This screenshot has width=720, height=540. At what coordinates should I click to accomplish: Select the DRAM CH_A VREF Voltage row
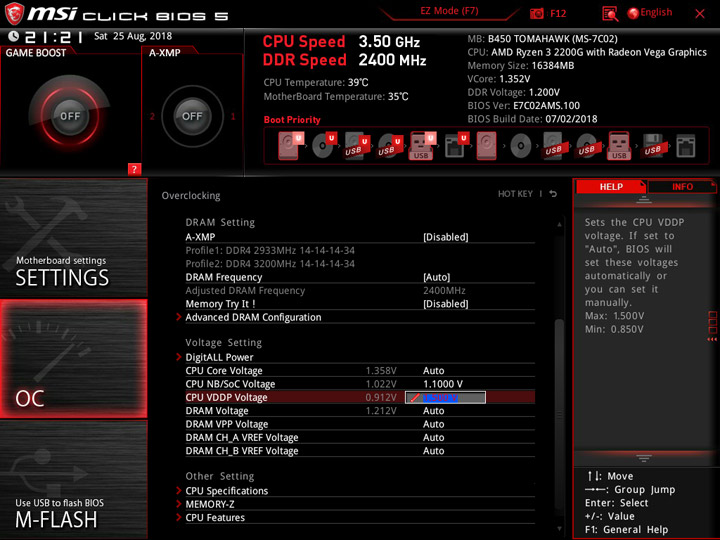coord(360,438)
